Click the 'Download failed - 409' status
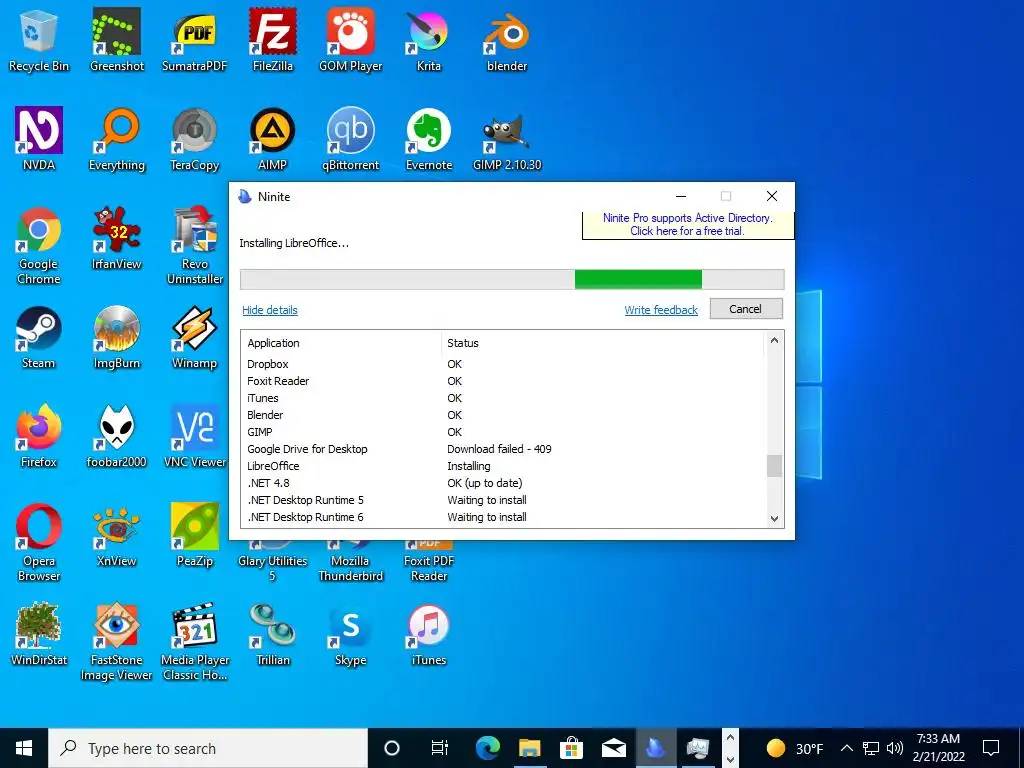The width and height of the screenshot is (1024, 768). coord(499,449)
